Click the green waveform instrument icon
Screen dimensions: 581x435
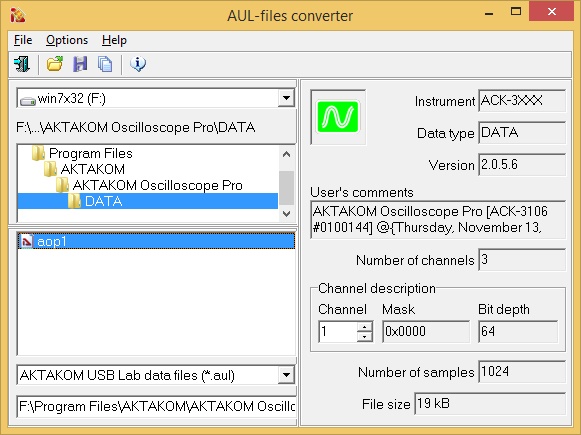[338, 117]
